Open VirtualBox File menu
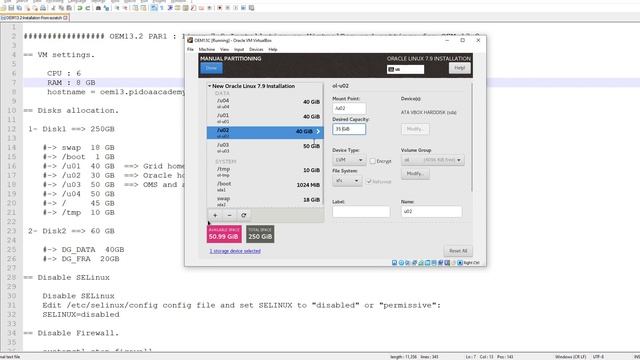Screen dimensions: 640x360 [190, 49]
